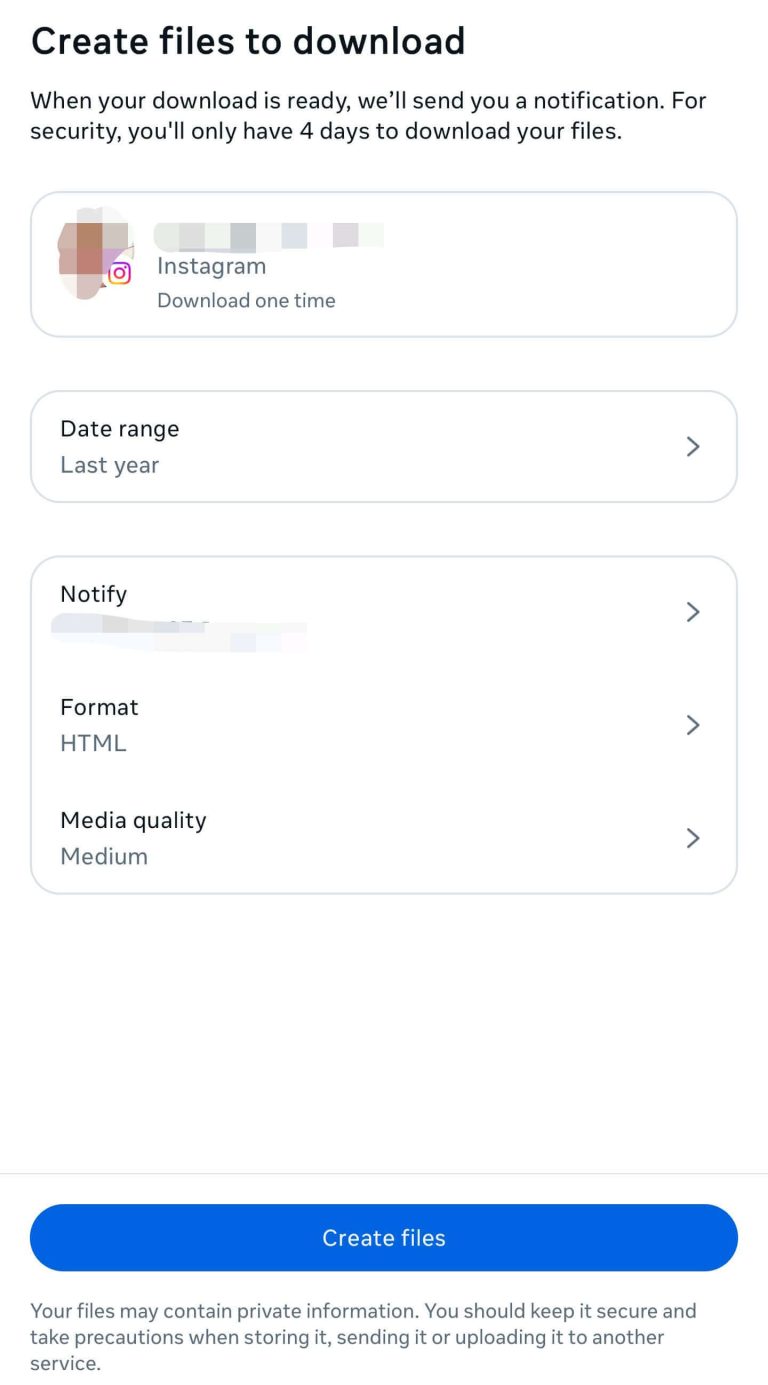The width and height of the screenshot is (768, 1385).
Task: Open the Date range selector
Action: (x=384, y=446)
